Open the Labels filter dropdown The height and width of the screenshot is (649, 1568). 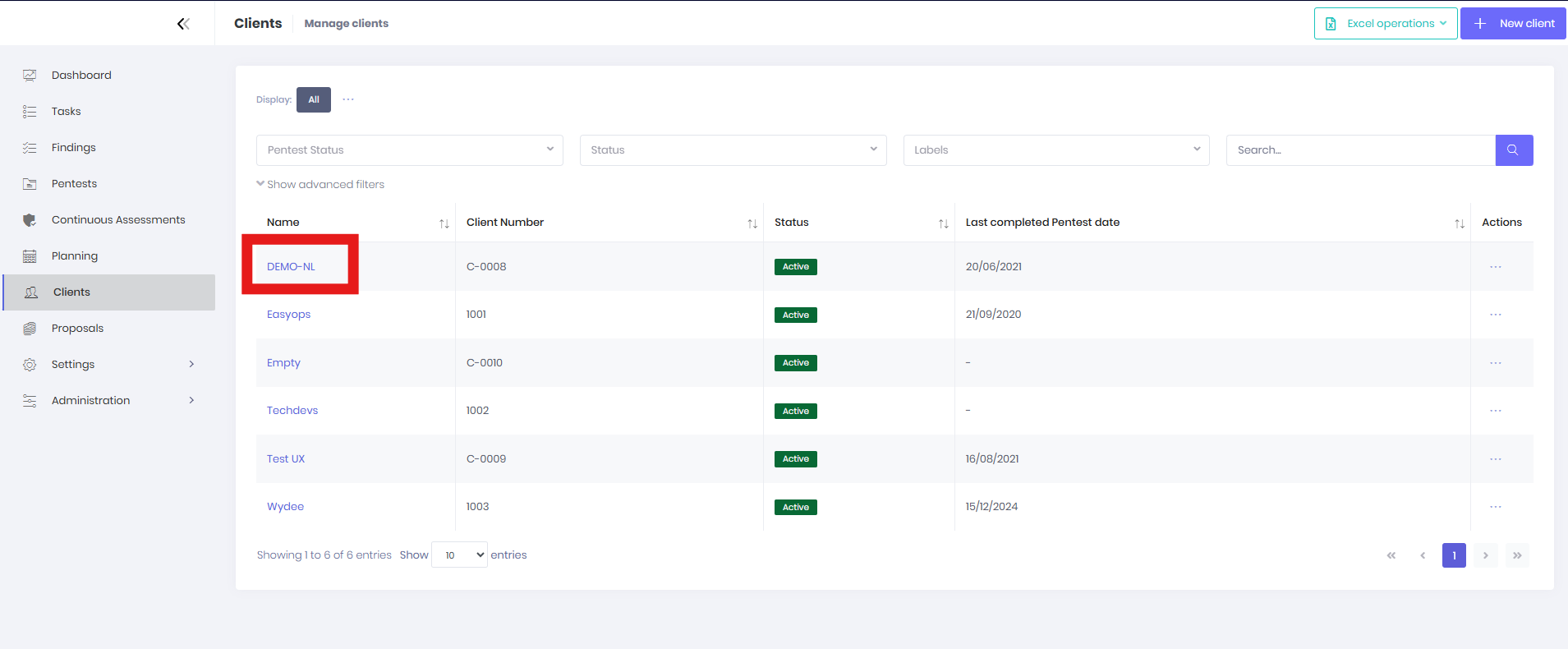(1055, 150)
